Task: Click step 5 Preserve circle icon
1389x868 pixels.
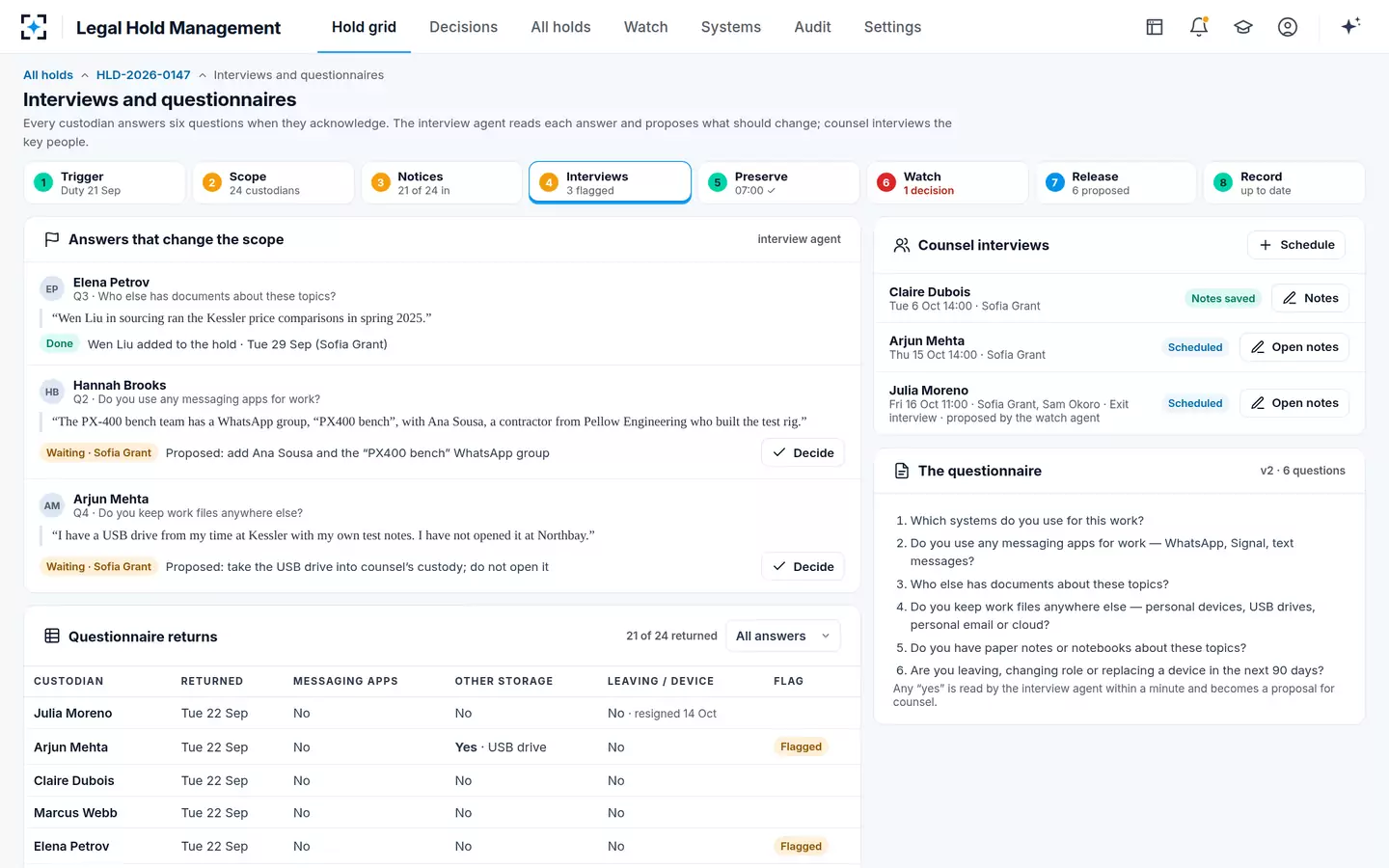Action: [x=718, y=182]
